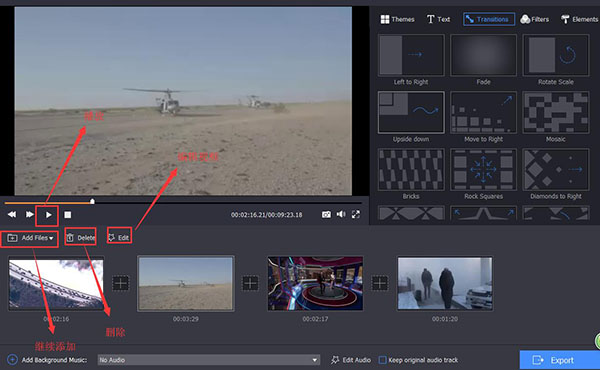Open the Elements tab
This screenshot has height=370, width=600.
pos(579,19)
